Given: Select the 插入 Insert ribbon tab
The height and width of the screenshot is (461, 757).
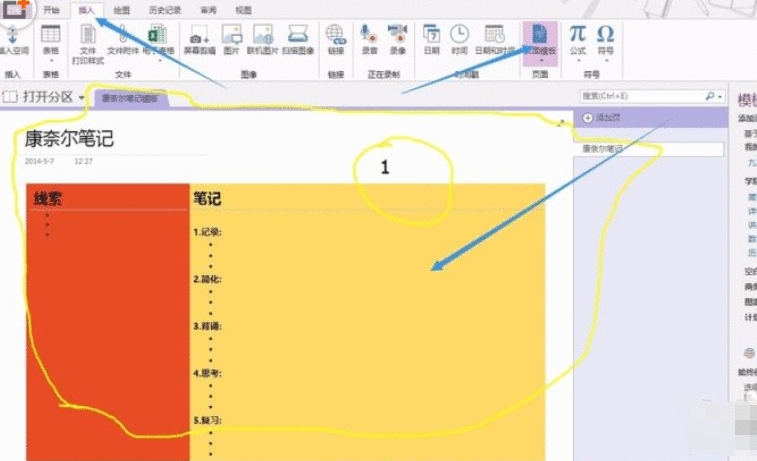Looking at the screenshot, I should pyautogui.click(x=86, y=10).
